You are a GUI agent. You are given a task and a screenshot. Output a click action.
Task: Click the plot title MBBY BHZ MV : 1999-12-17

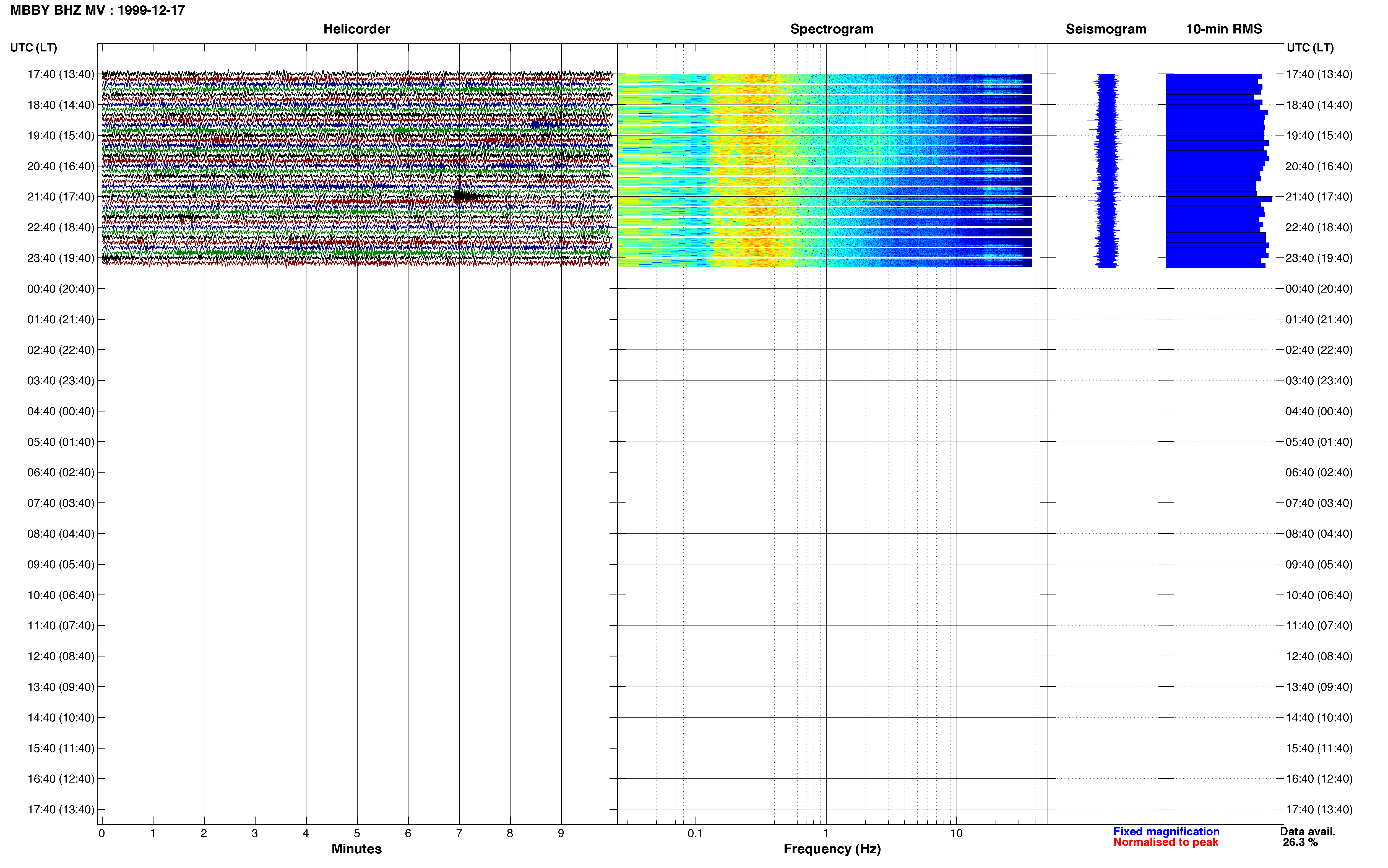click(x=98, y=10)
